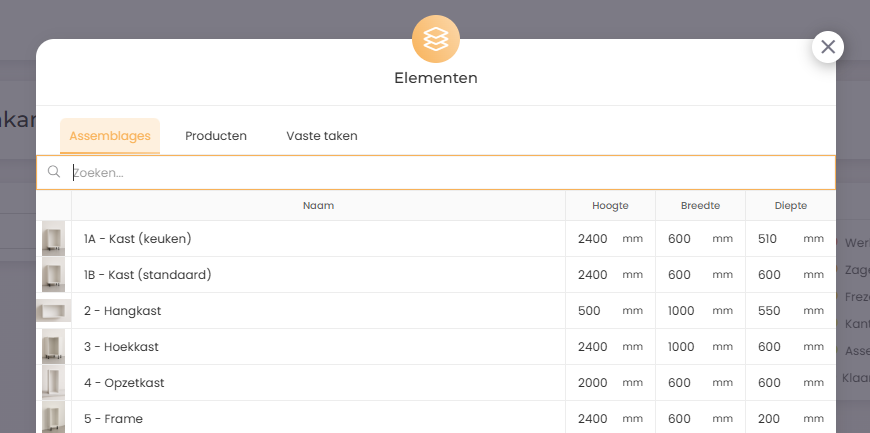The width and height of the screenshot is (870, 433).
Task: Sort by the Naam column header
Action: (318, 206)
